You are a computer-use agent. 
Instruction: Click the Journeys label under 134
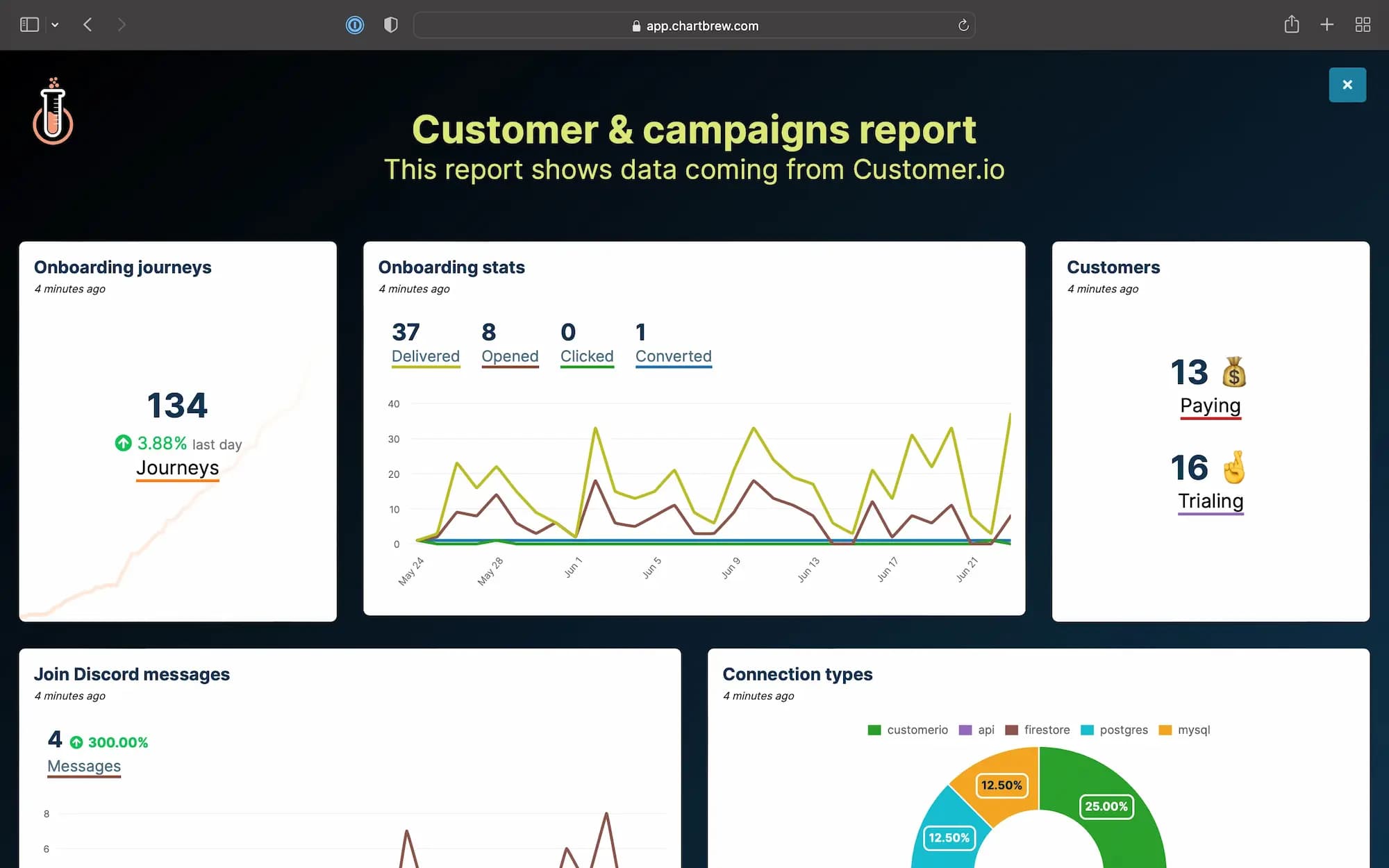(178, 468)
